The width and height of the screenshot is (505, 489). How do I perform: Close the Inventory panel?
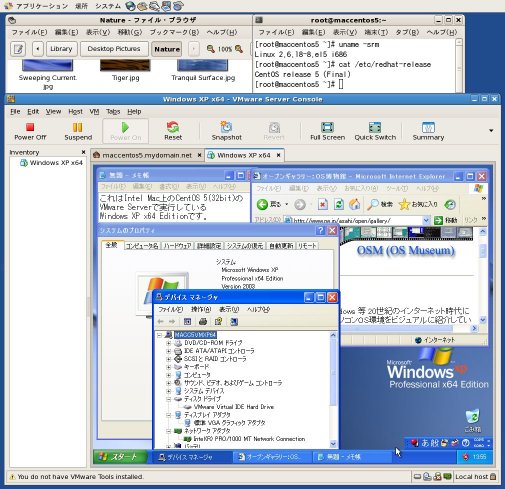click(83, 152)
